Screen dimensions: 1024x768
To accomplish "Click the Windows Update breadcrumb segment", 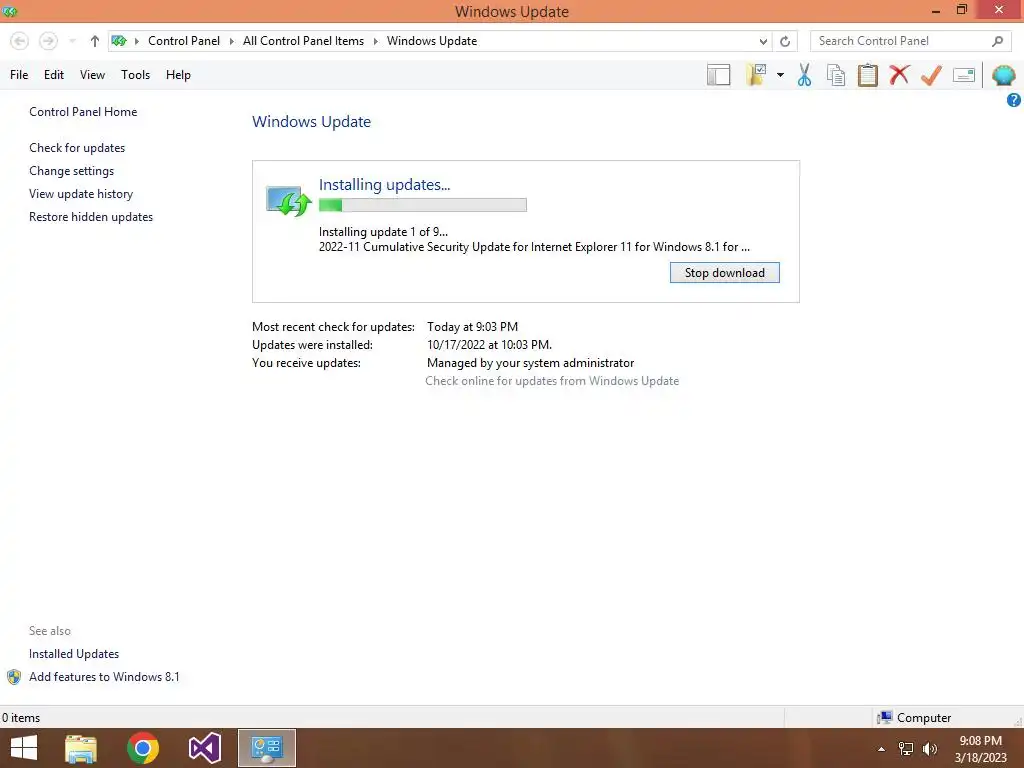I will 432,41.
